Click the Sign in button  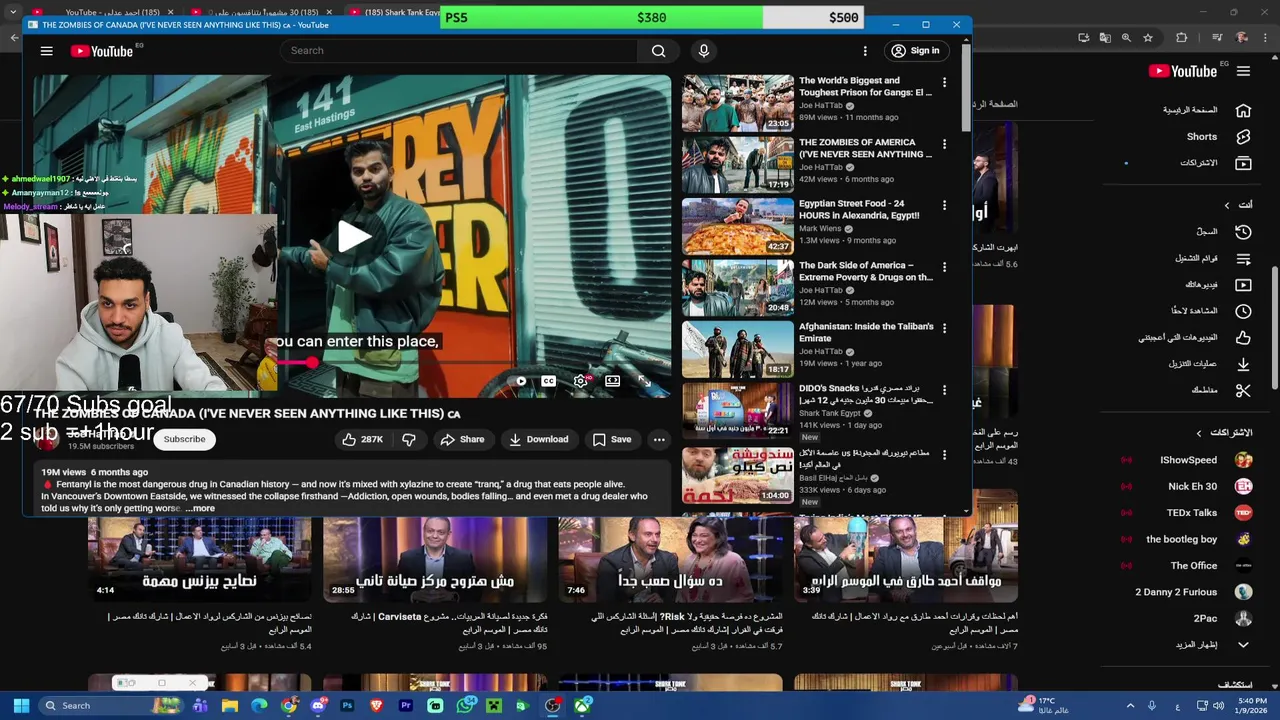916,51
